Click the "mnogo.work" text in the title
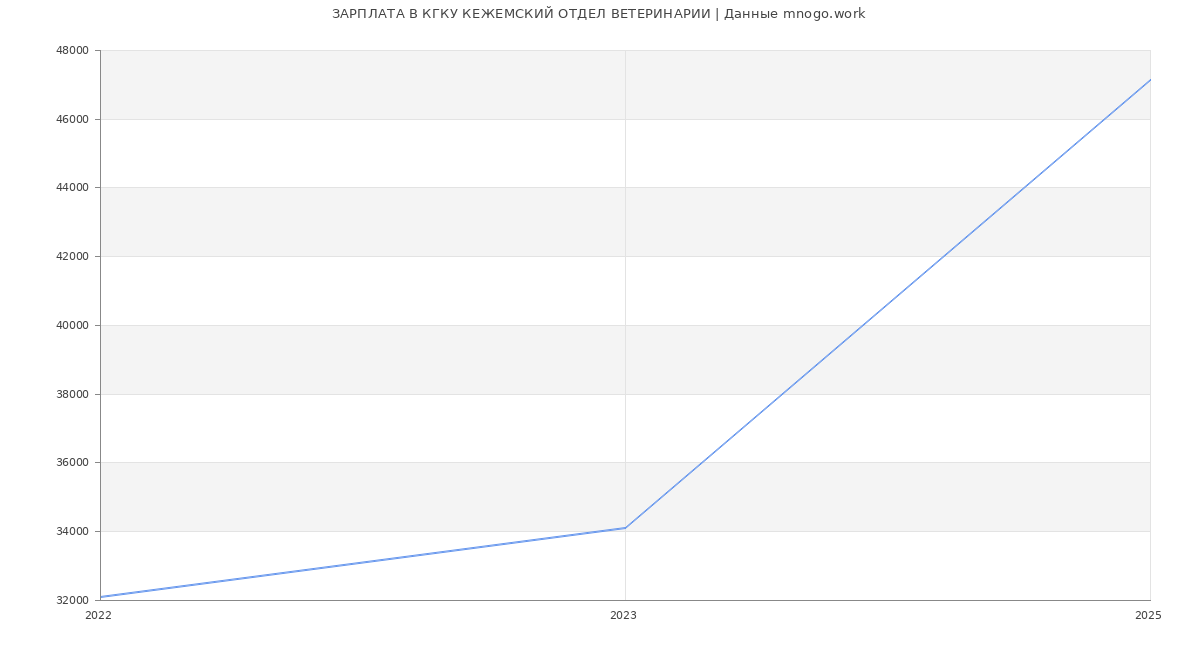 tap(824, 14)
